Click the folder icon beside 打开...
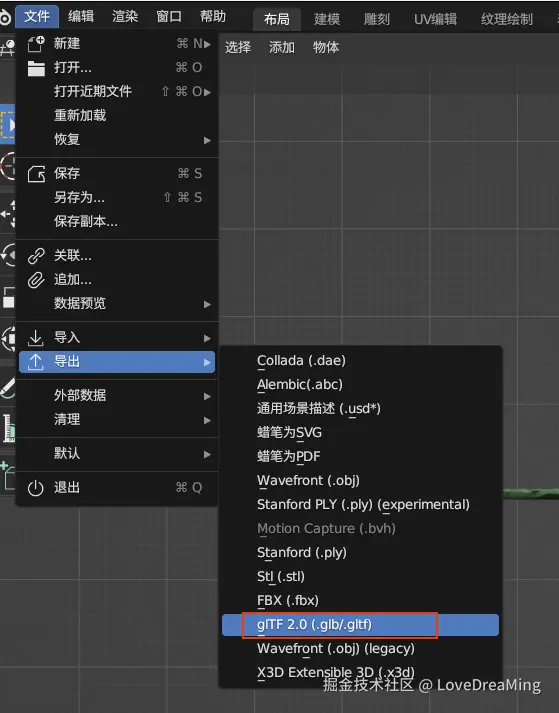 (36, 68)
